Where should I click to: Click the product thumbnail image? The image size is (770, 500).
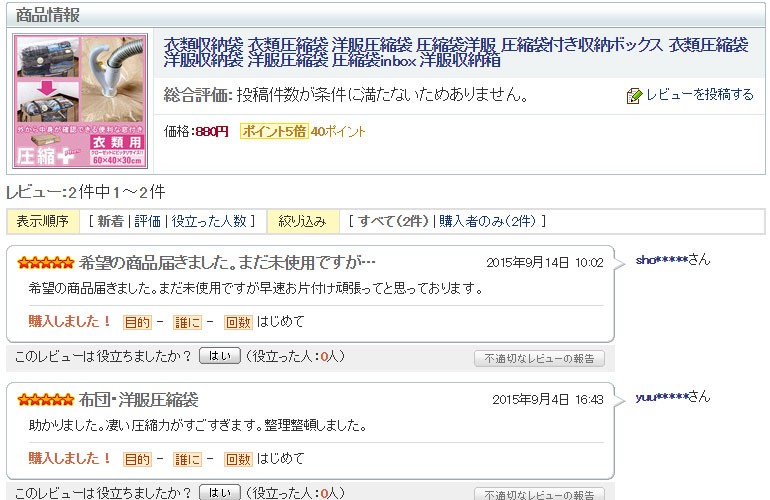[80, 102]
